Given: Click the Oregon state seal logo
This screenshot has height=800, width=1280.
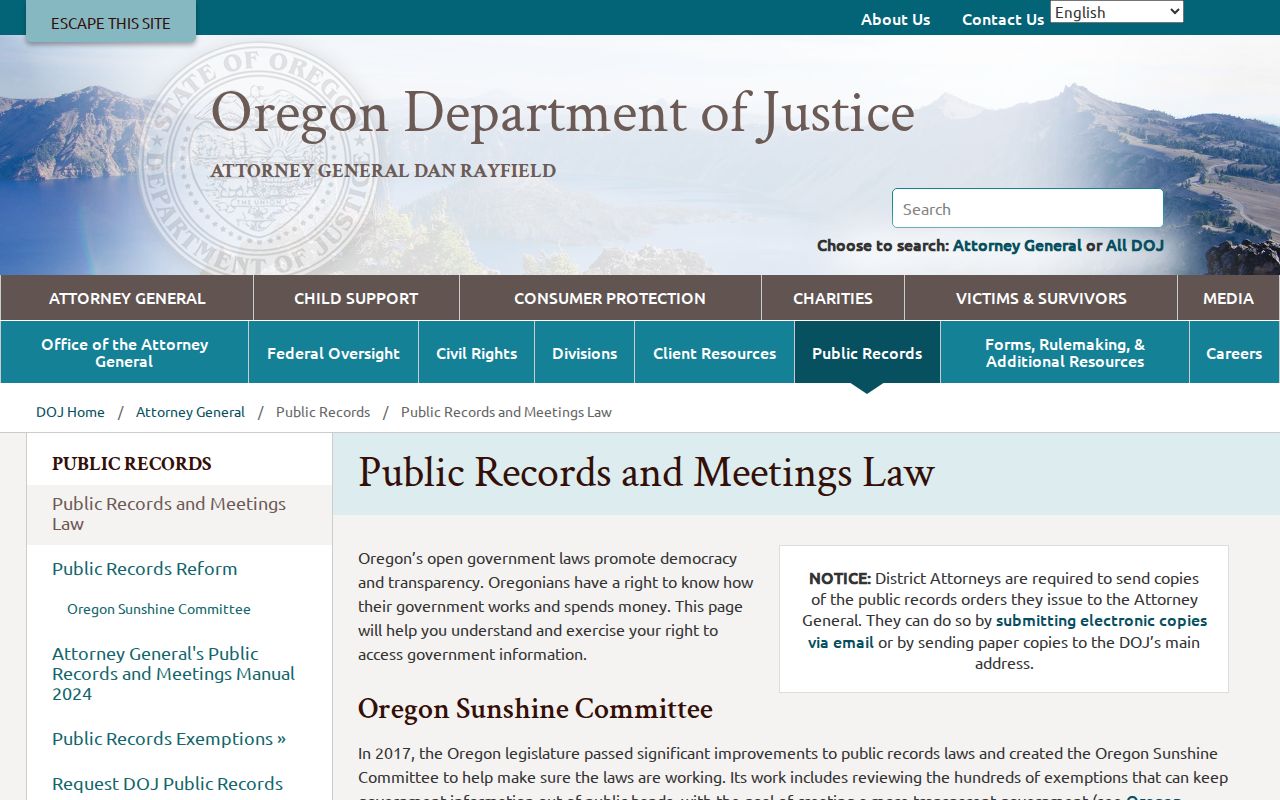Looking at the screenshot, I should point(260,160).
